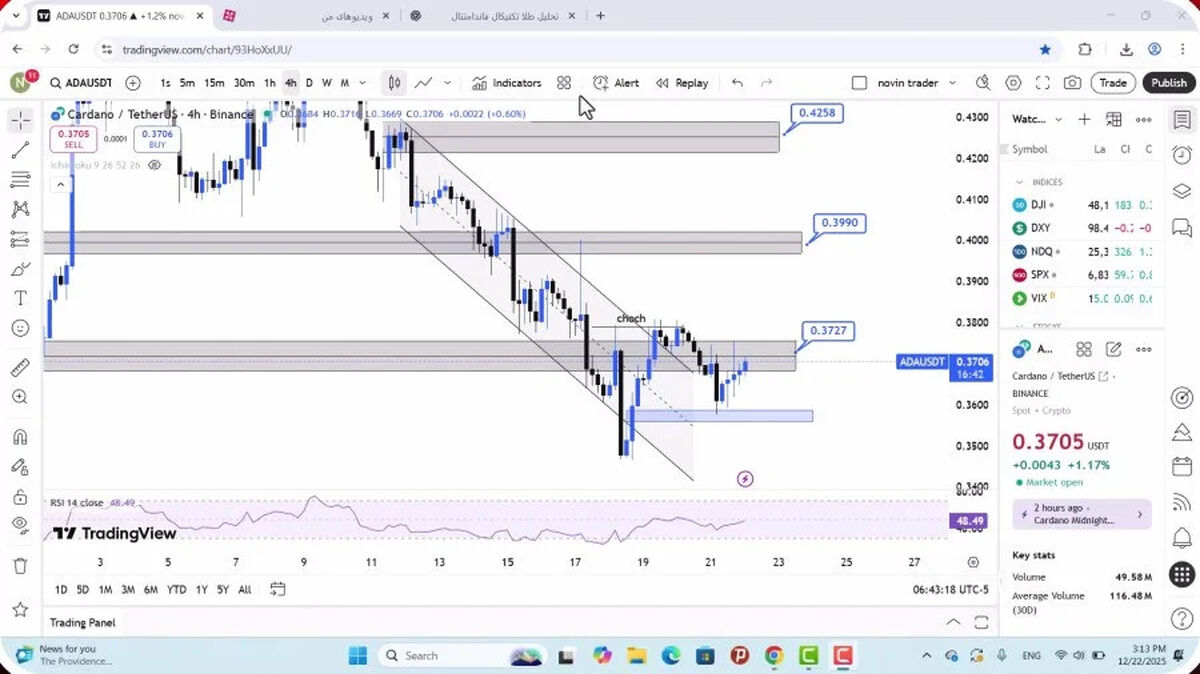1200x674 pixels.
Task: Open the go to date calendar icon
Action: point(278,589)
